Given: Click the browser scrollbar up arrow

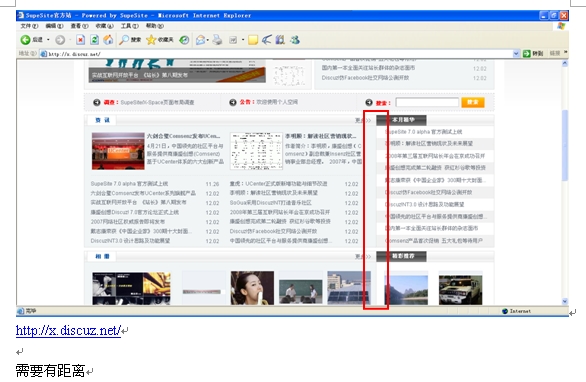Looking at the screenshot, I should coord(565,63).
